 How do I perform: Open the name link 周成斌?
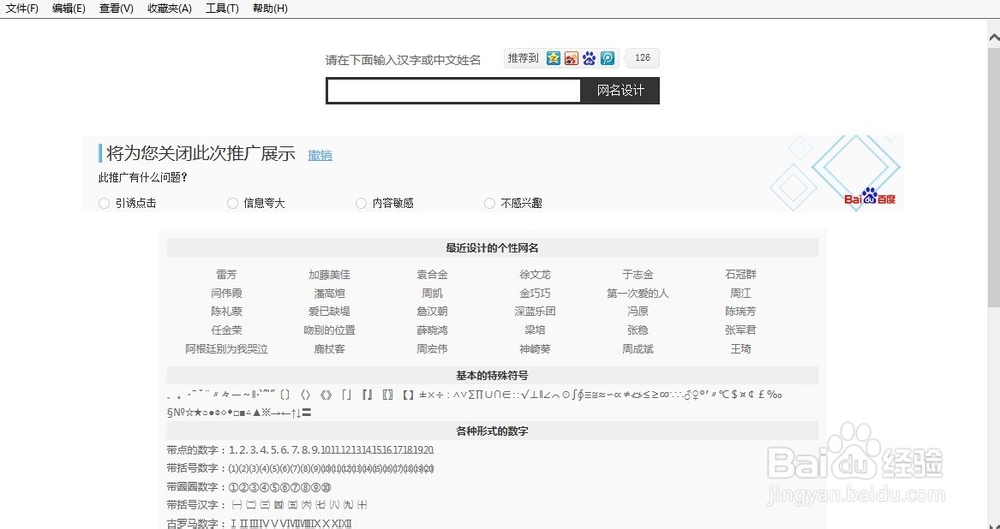[x=638, y=349]
